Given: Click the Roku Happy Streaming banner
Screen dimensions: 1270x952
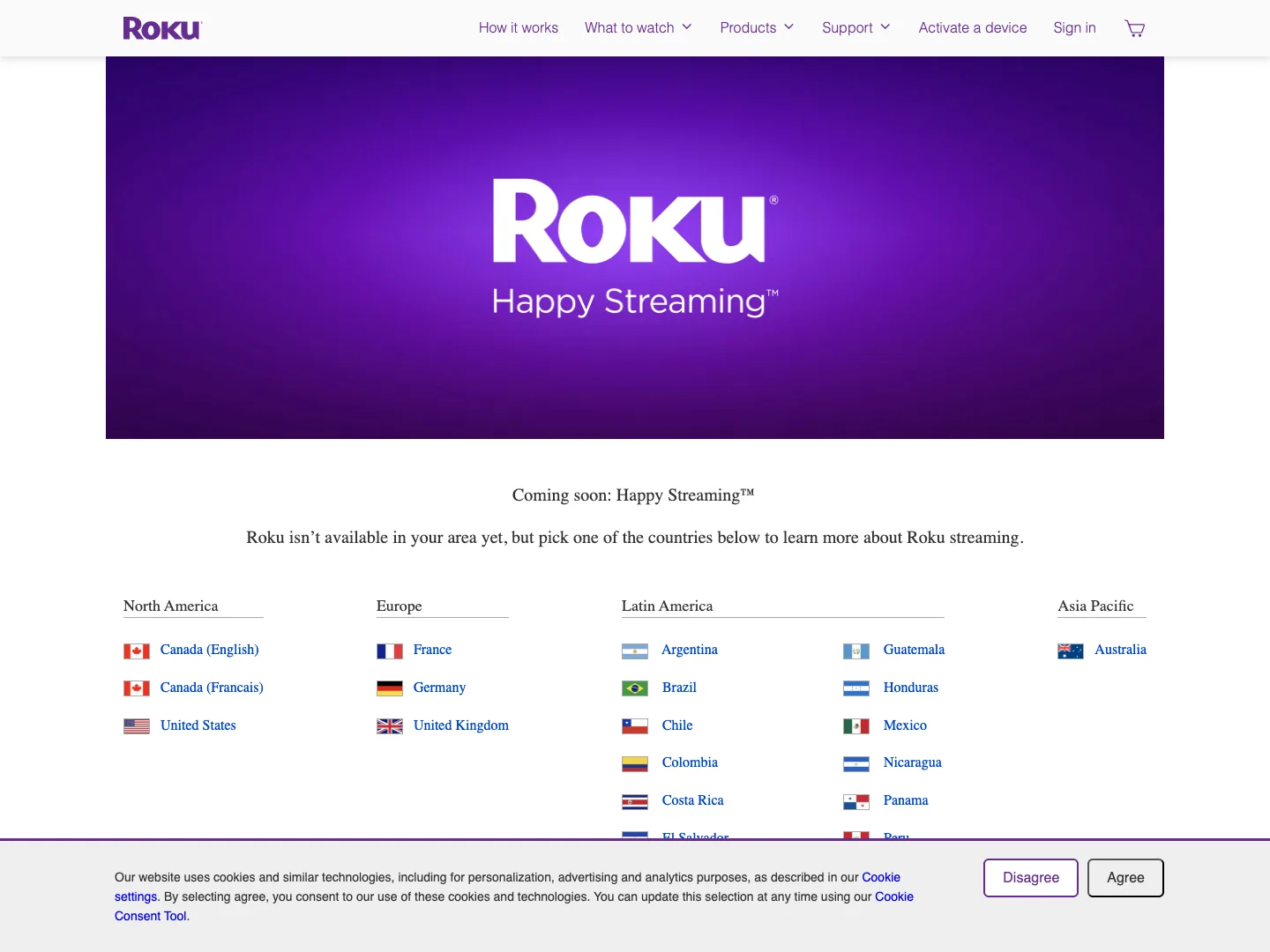Looking at the screenshot, I should [635, 248].
